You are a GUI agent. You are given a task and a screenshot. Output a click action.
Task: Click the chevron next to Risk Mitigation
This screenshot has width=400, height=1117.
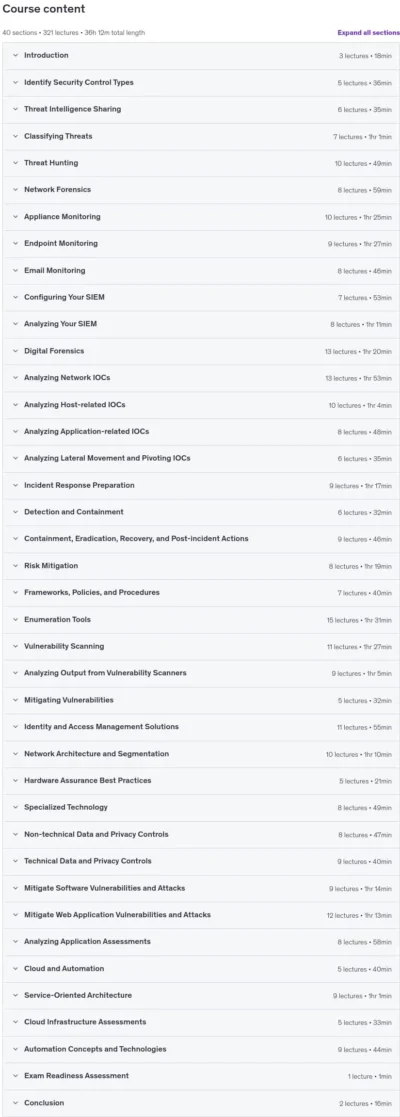(x=15, y=566)
